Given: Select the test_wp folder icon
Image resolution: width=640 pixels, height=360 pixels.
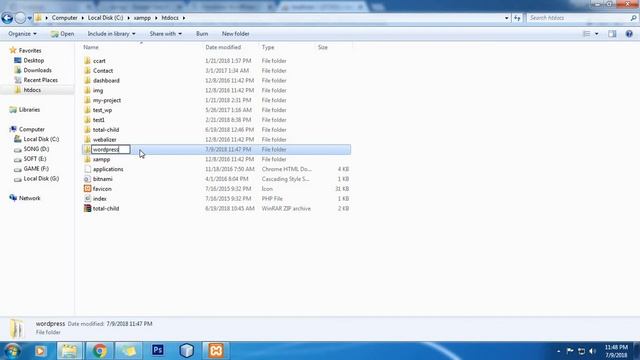Looking at the screenshot, I should 87,110.
